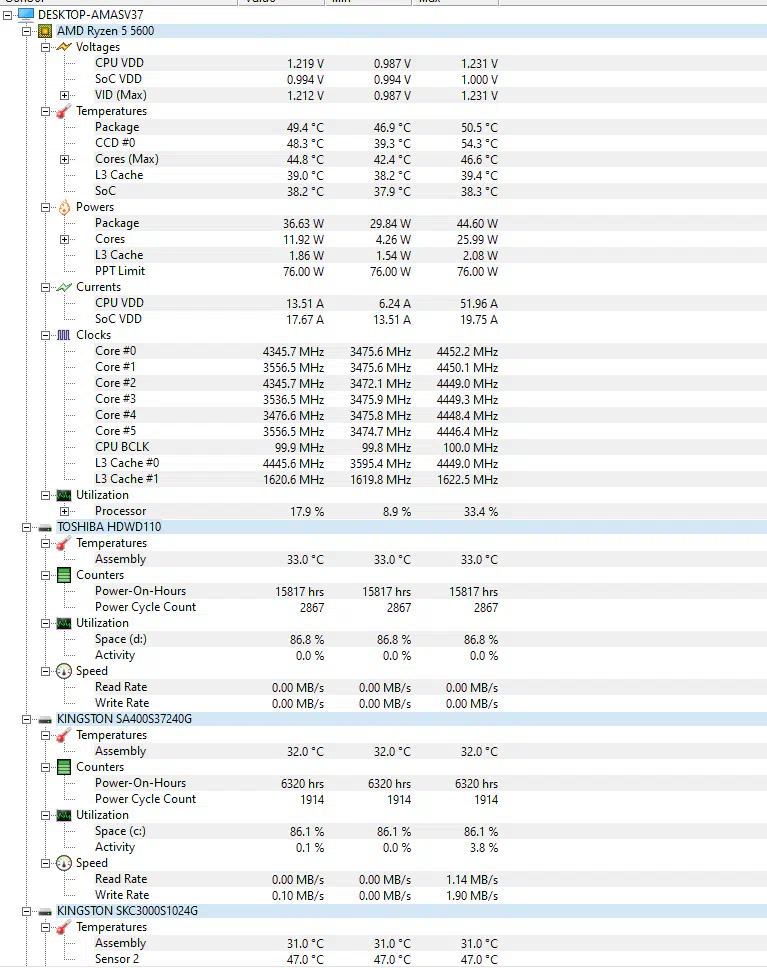The width and height of the screenshot is (767, 968).
Task: Click the thermometer icon under KINGSTON SKC3000S1024G
Action: pyautogui.click(x=64, y=927)
